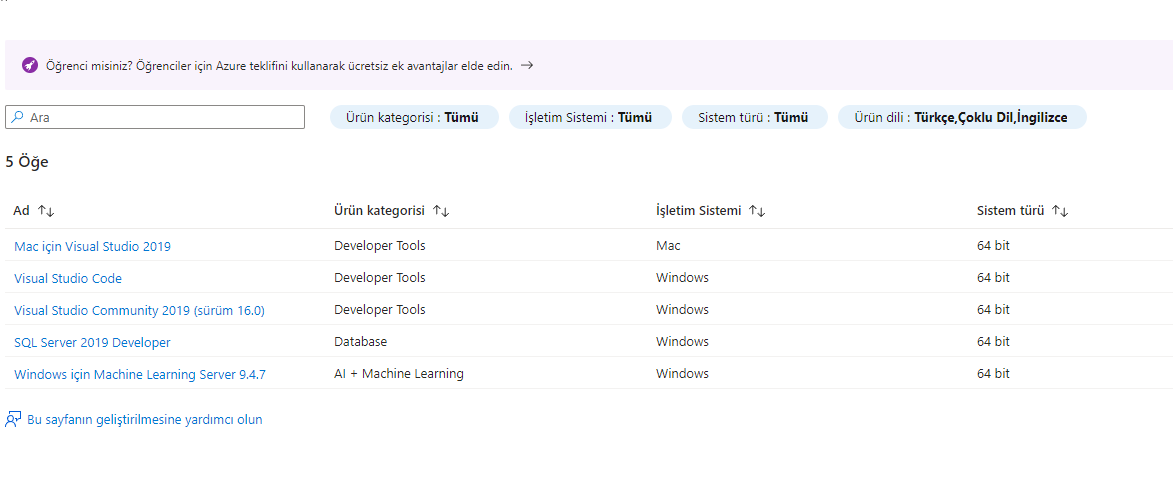1173x480 pixels.
Task: Click Bu sayfanın geliştirilmesine yardımcı olun link
Action: (144, 419)
